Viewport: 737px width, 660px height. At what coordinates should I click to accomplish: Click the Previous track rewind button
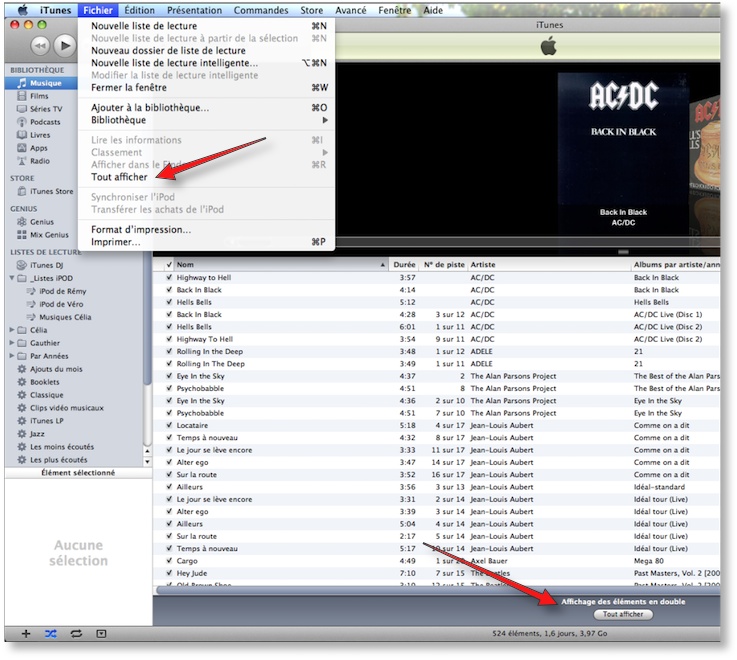tap(39, 45)
